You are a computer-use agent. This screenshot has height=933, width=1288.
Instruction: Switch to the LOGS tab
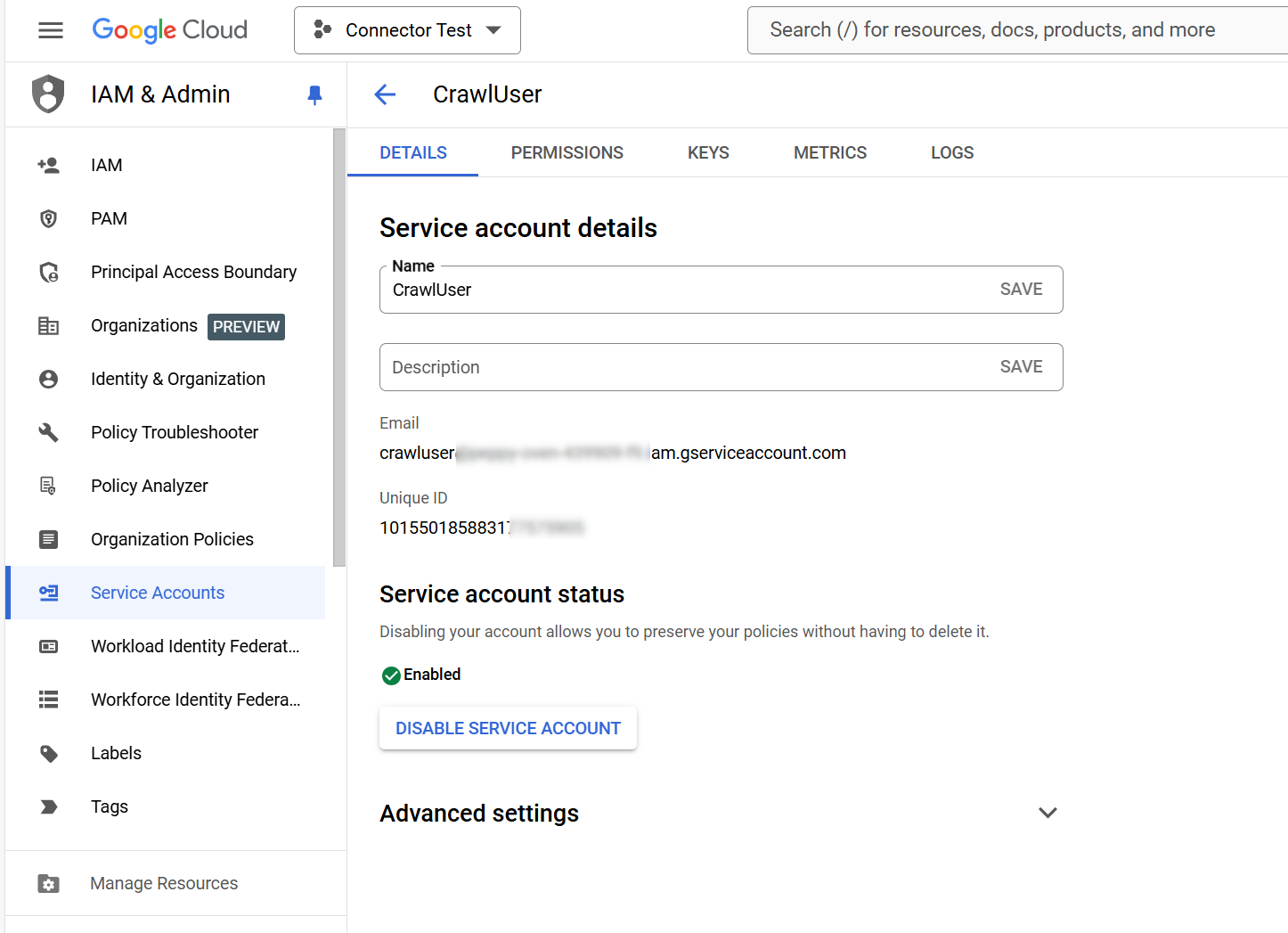tap(952, 152)
